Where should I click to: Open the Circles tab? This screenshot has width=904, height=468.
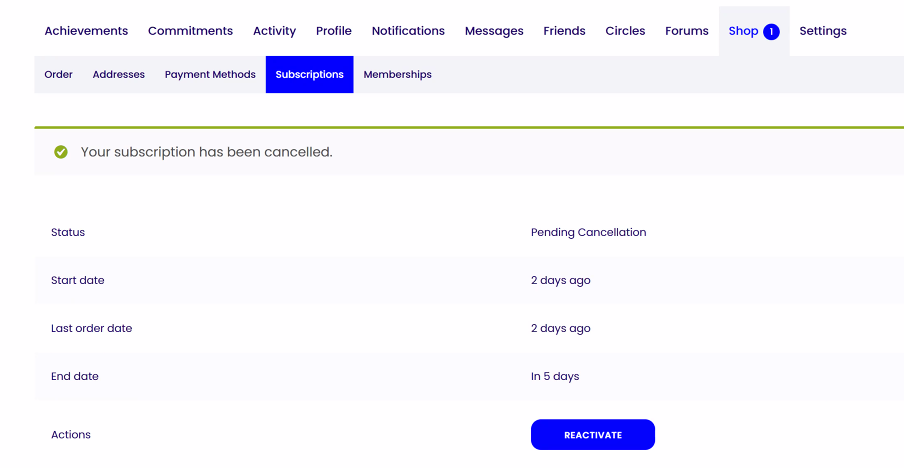625,31
